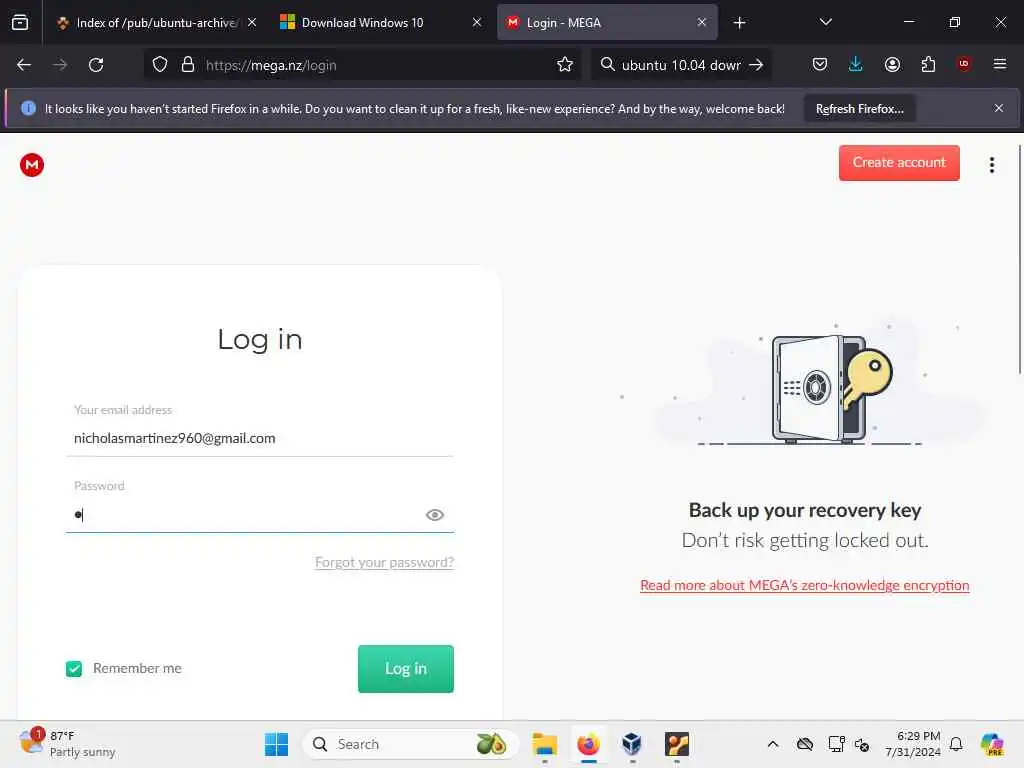Click the taskbar Search box
Screen dimensions: 1024x768
pyautogui.click(x=410, y=744)
